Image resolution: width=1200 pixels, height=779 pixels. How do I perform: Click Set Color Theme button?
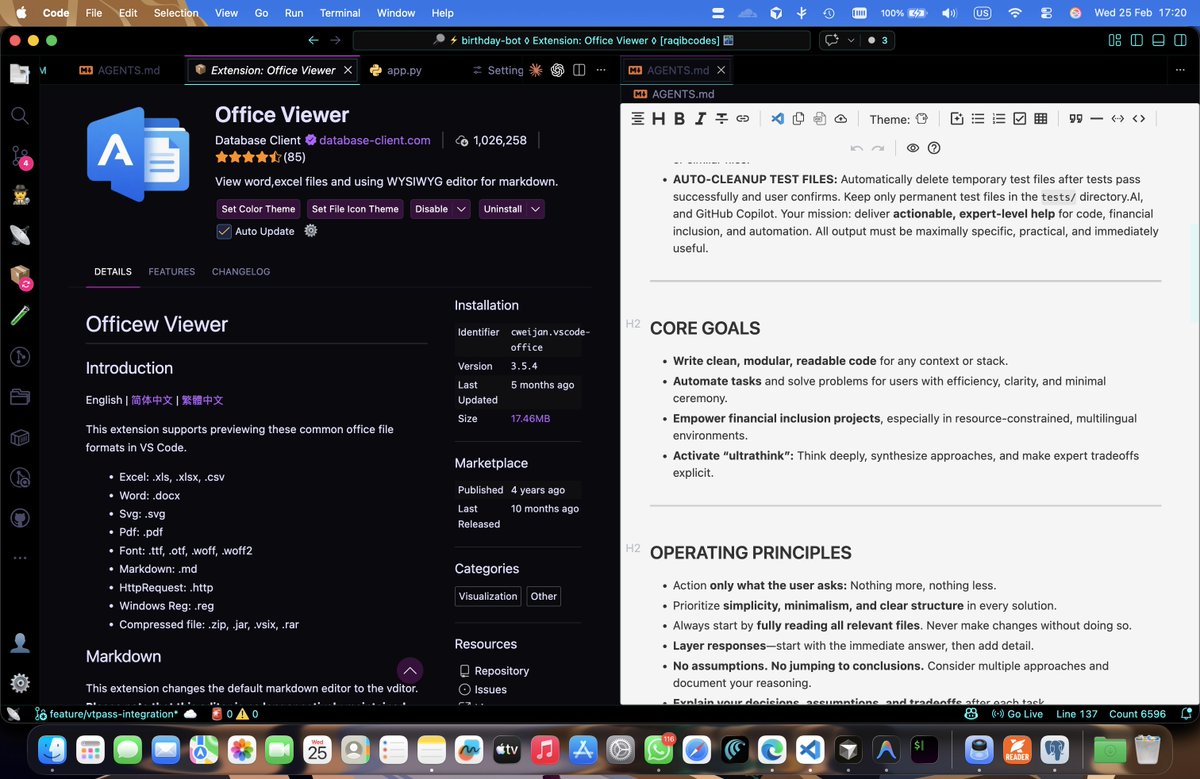point(259,209)
